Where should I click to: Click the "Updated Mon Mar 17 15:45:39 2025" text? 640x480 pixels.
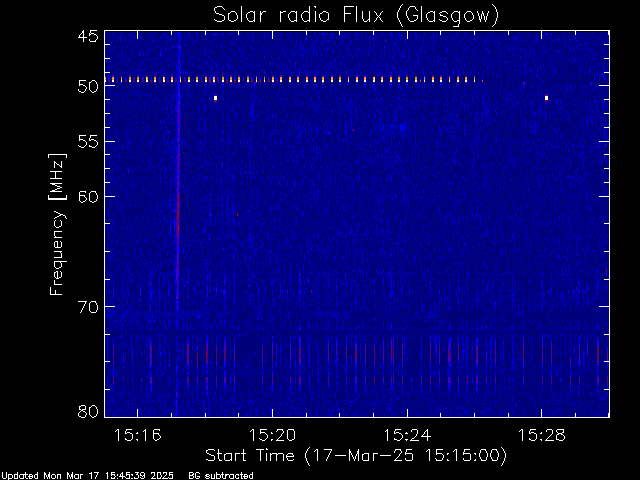tap(87, 475)
